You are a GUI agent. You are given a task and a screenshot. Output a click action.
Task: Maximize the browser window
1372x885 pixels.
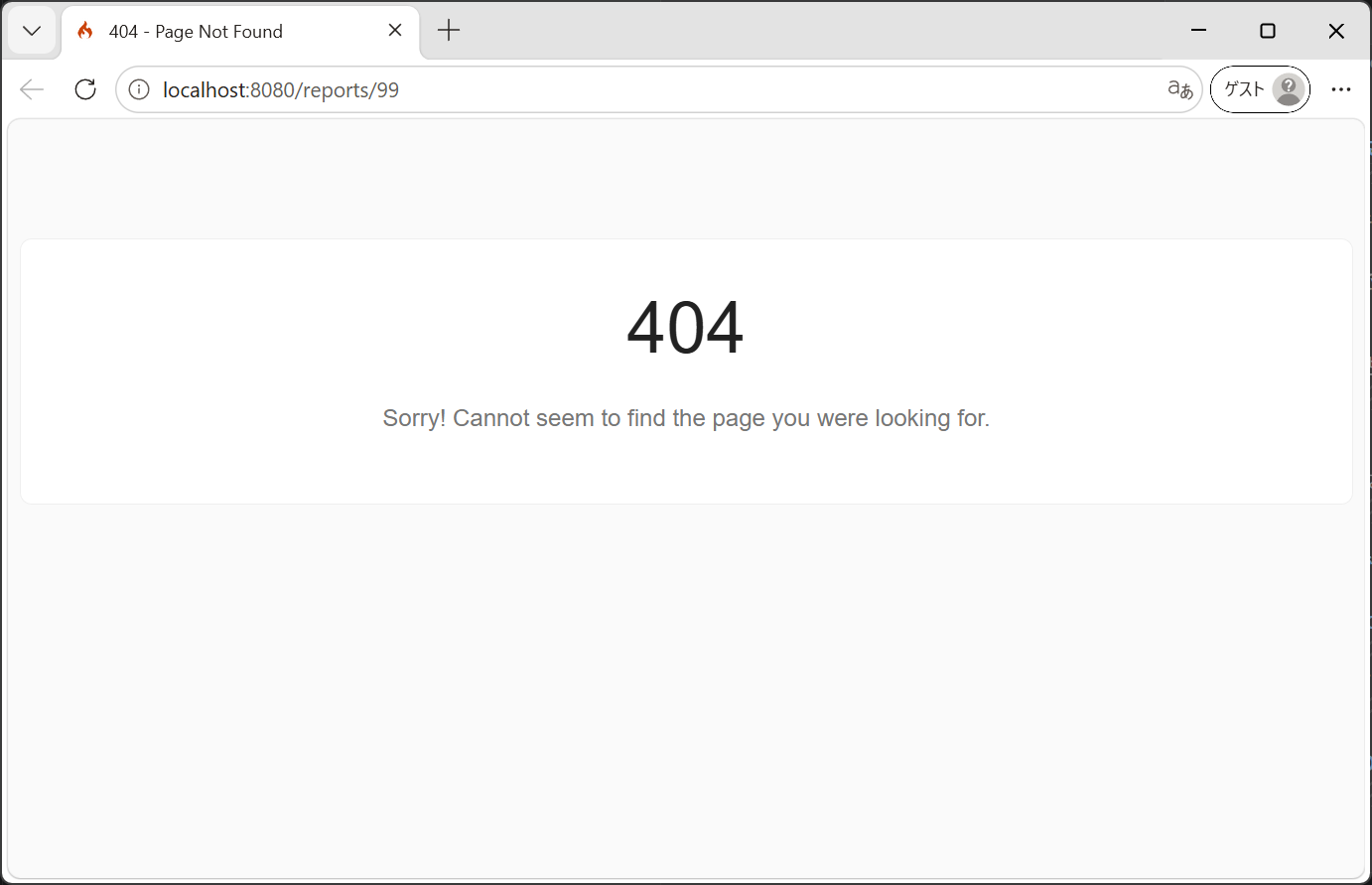[x=1268, y=31]
